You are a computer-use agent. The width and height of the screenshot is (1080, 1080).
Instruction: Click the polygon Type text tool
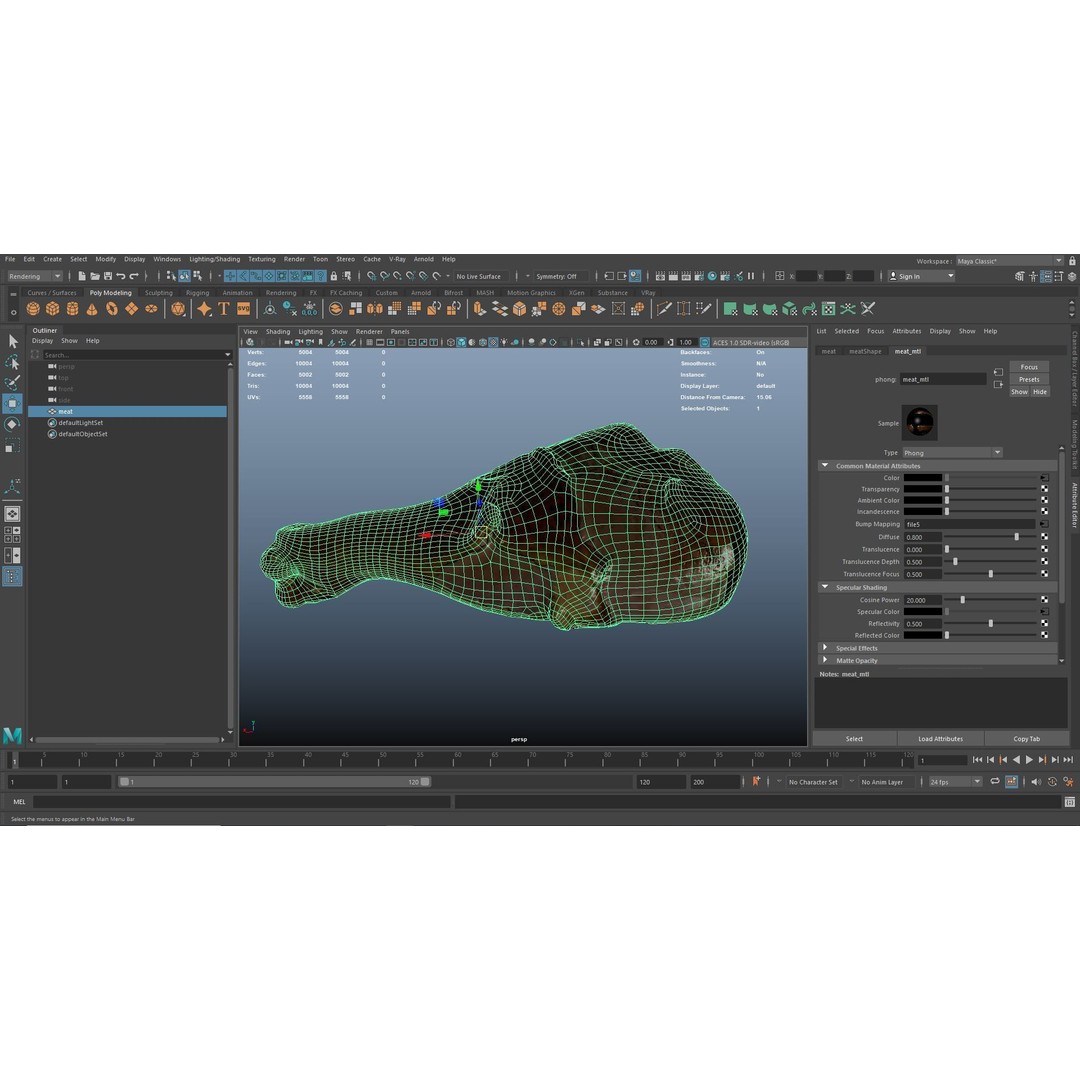tap(224, 309)
